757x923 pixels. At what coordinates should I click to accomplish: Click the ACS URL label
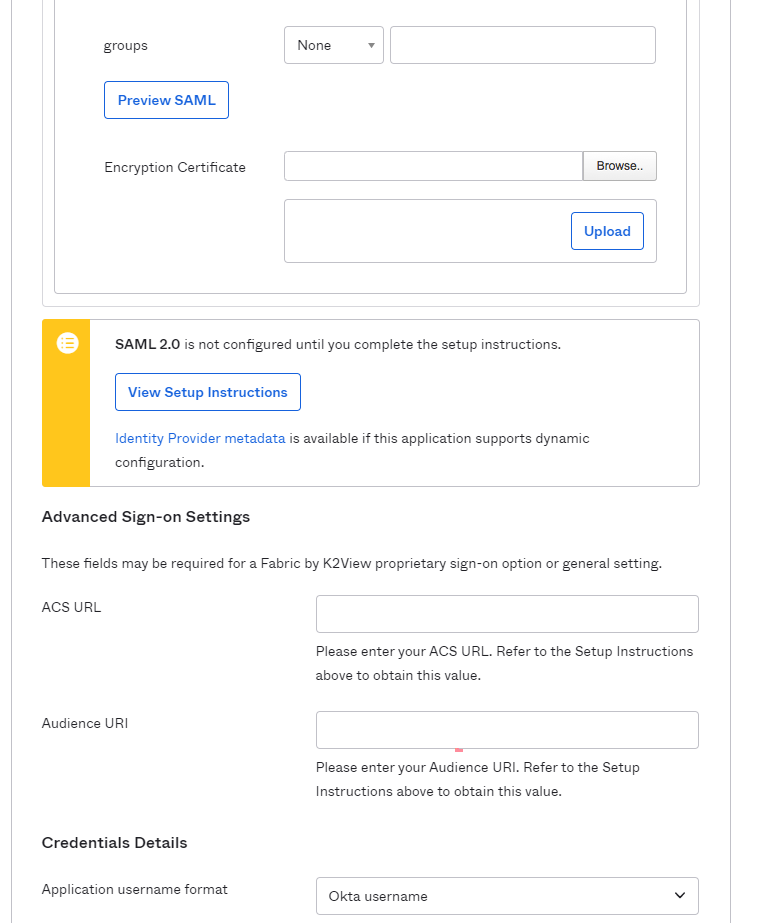pyautogui.click(x=71, y=607)
